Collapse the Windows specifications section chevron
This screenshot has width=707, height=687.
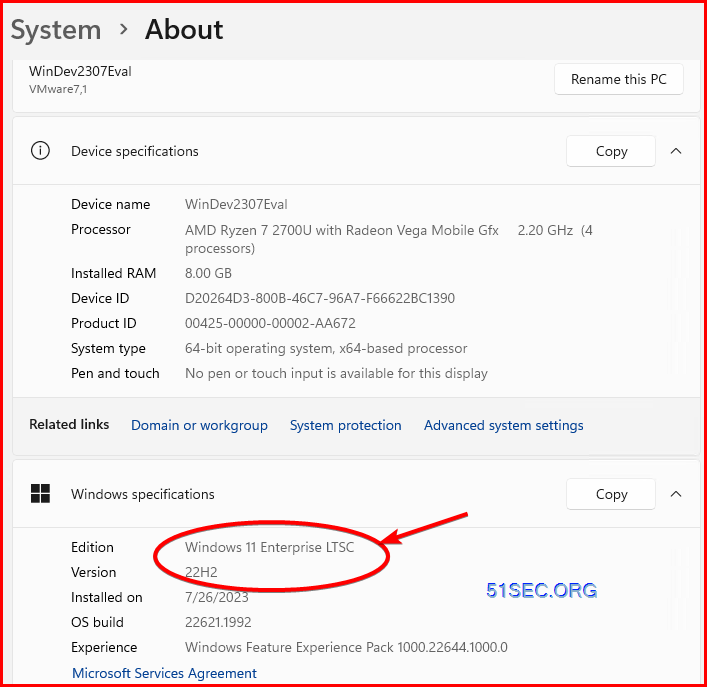click(x=676, y=494)
